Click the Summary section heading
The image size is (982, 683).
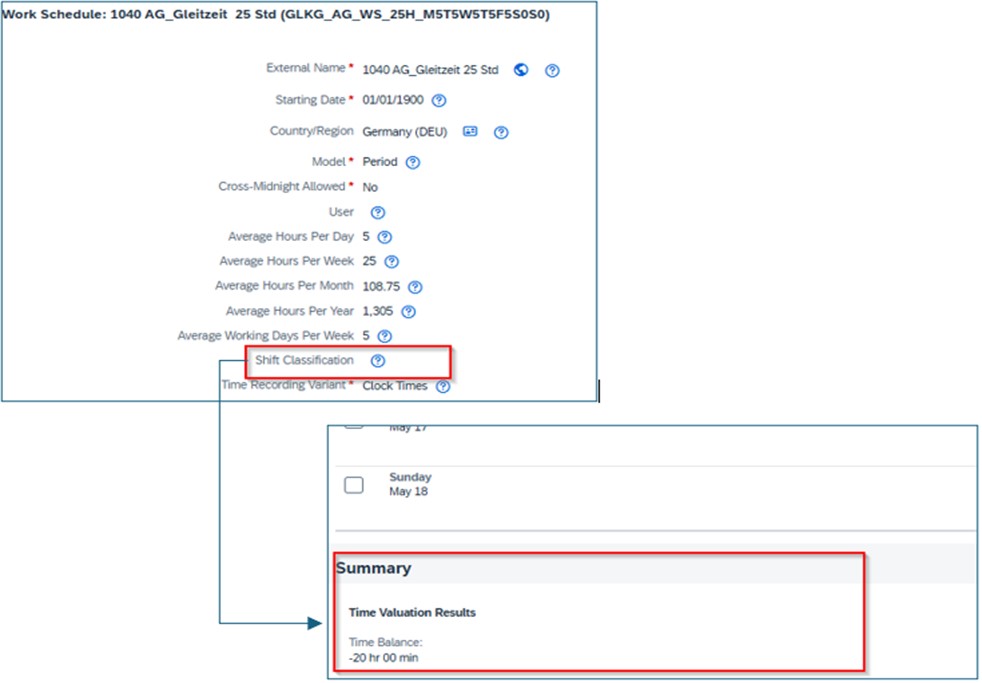point(373,568)
